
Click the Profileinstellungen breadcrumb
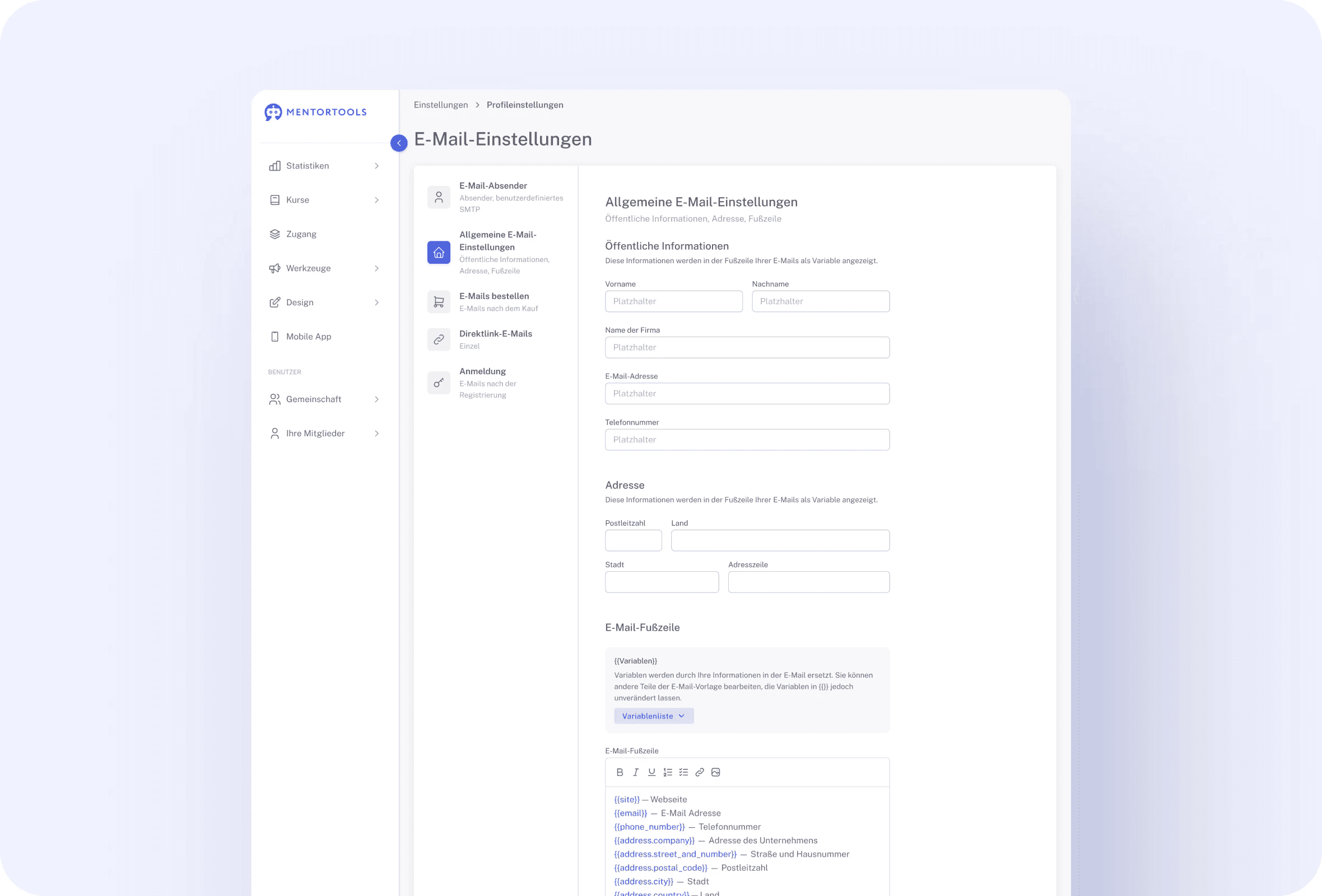[524, 105]
